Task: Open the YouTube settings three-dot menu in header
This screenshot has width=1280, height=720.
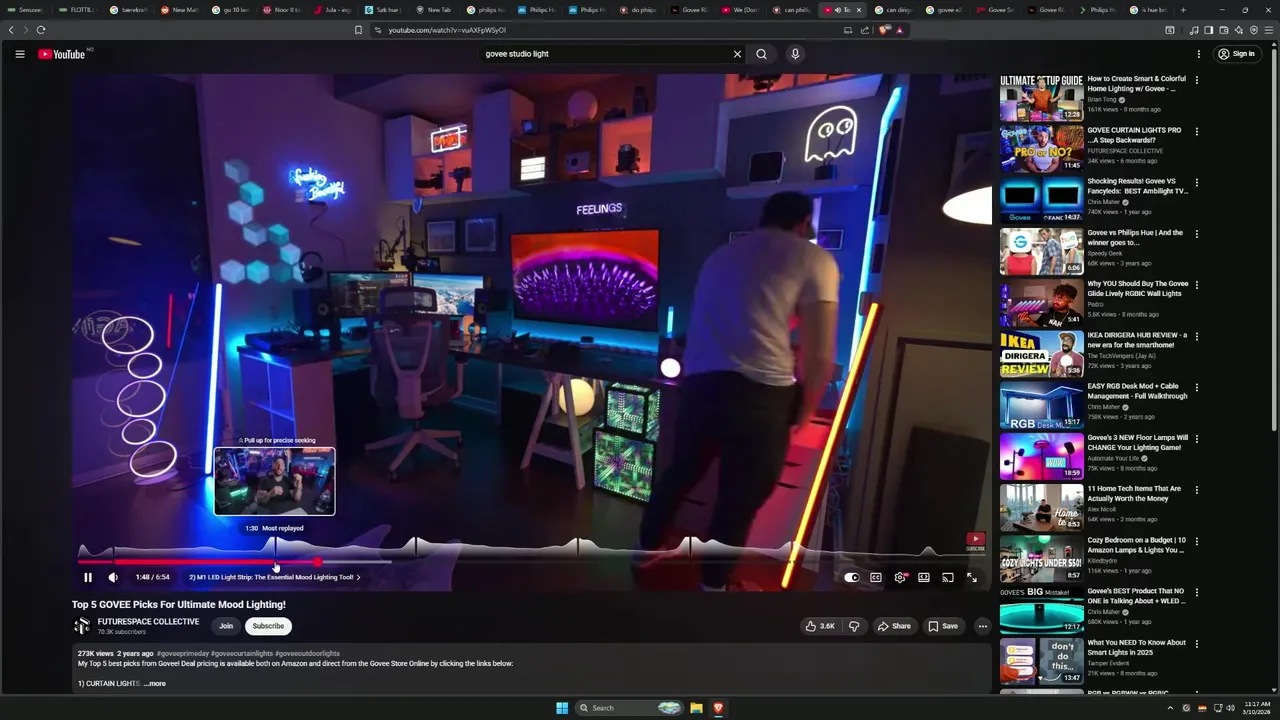Action: click(1198, 54)
